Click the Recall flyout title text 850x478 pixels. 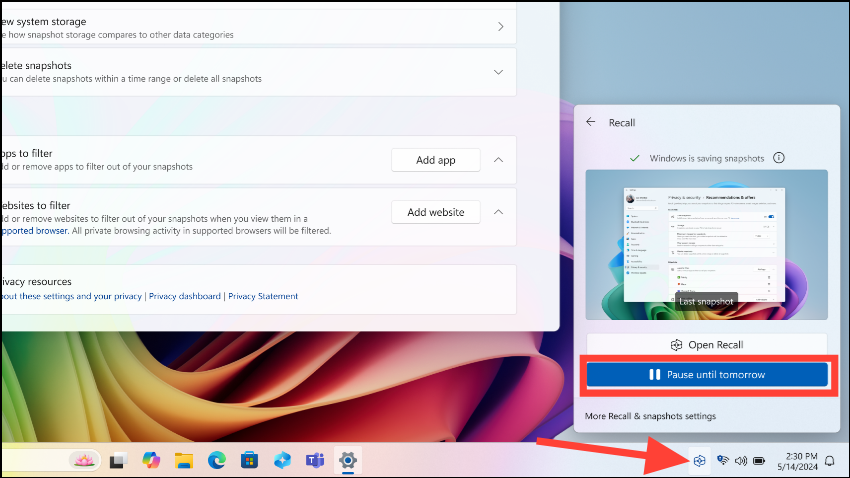[x=622, y=122]
